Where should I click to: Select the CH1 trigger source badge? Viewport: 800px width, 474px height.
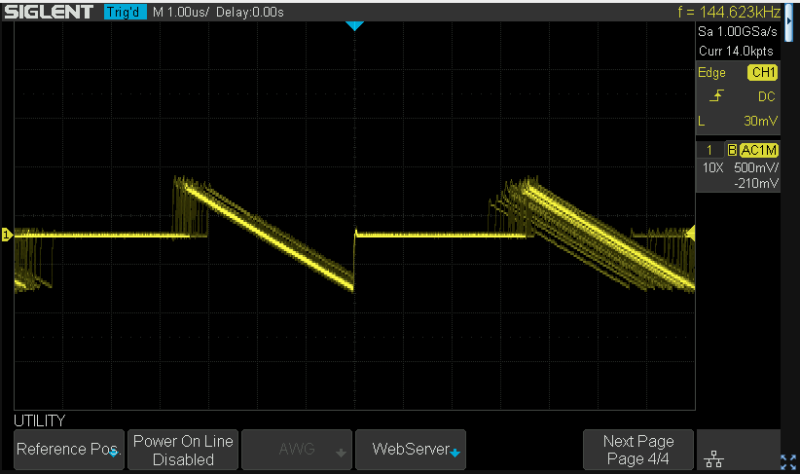pyautogui.click(x=763, y=73)
